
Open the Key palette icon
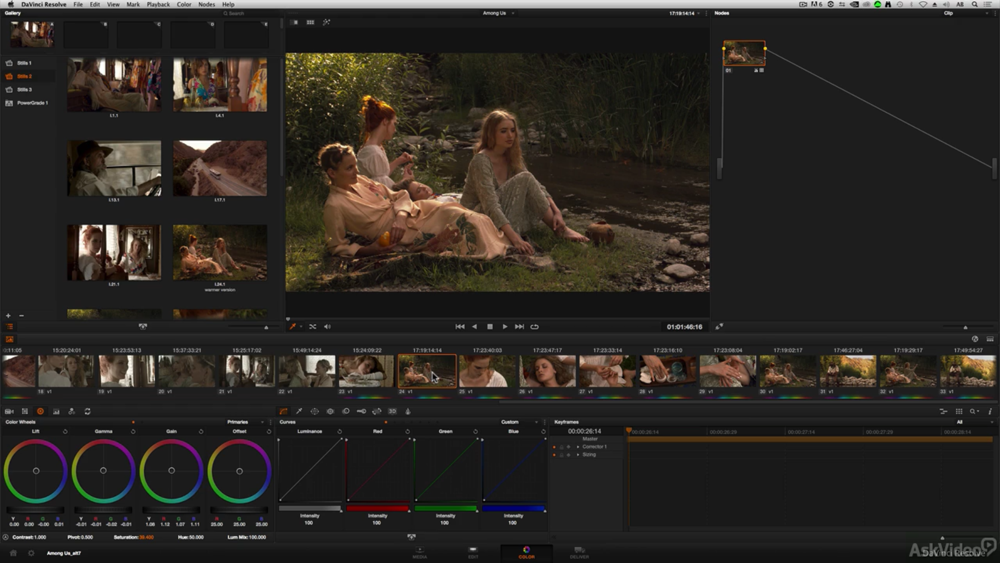click(x=361, y=411)
